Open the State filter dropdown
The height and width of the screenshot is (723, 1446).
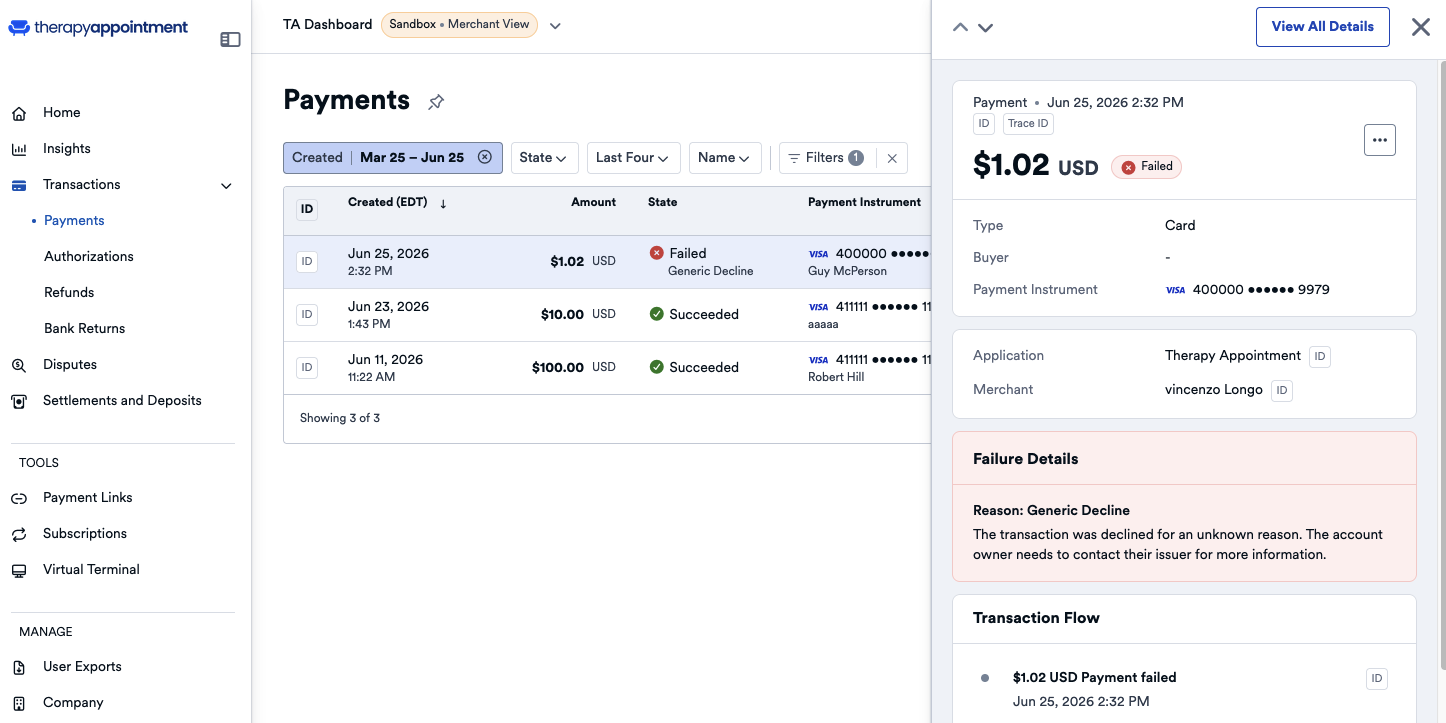(x=543, y=158)
